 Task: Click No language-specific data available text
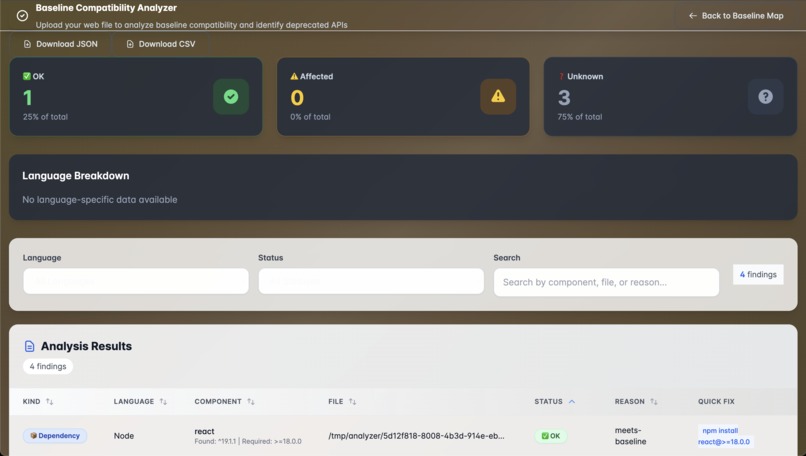[100, 199]
